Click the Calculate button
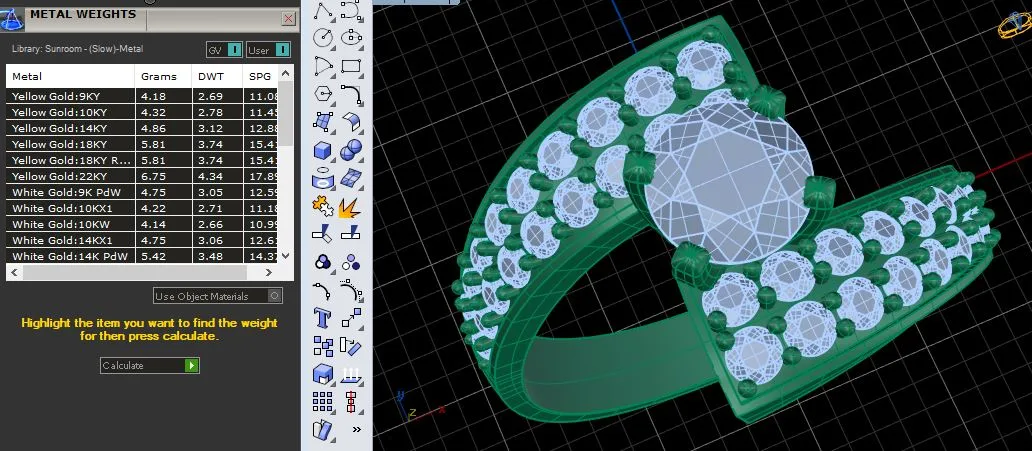This screenshot has width=1032, height=451. pyautogui.click(x=149, y=365)
